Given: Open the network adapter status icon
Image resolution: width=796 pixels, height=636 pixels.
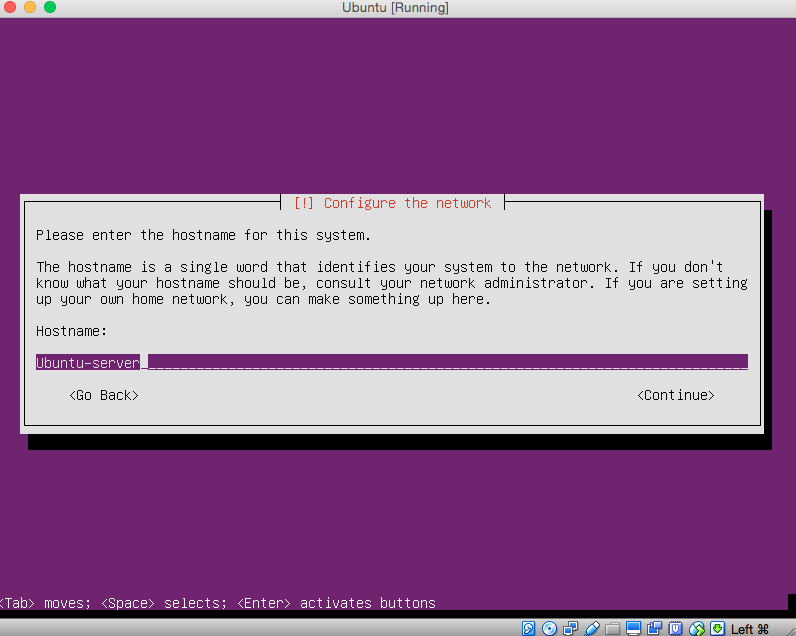Looking at the screenshot, I should (x=570, y=628).
